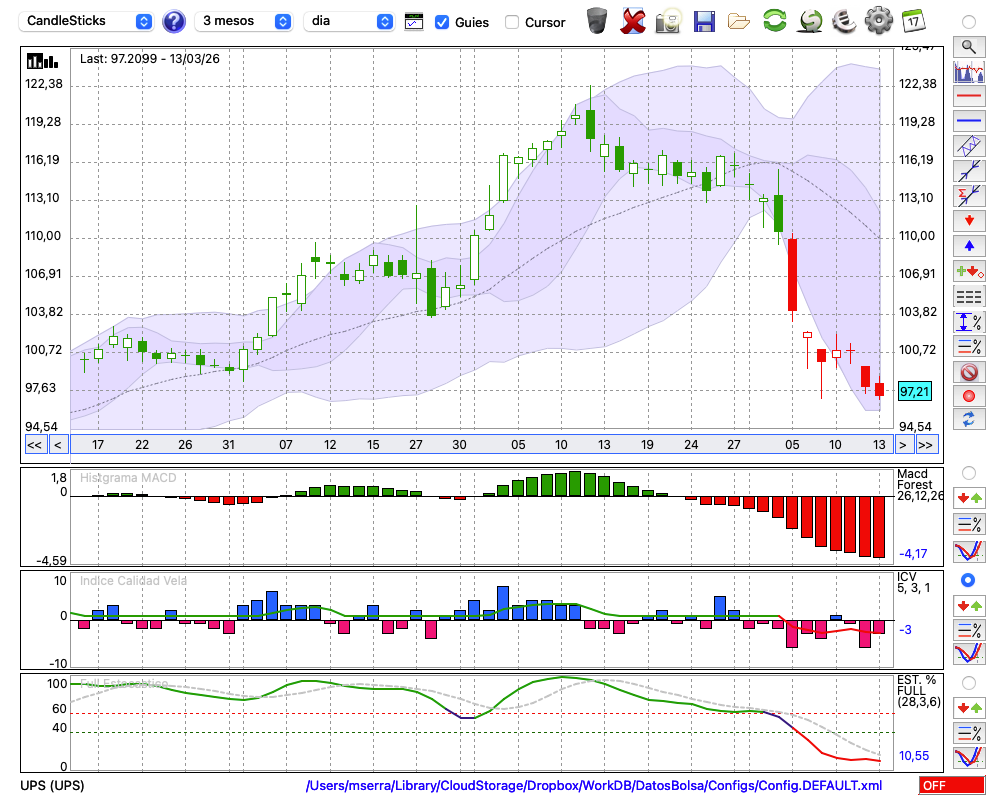The height and width of the screenshot is (800, 1000).
Task: Open a file with the folder icon
Action: [x=739, y=22]
